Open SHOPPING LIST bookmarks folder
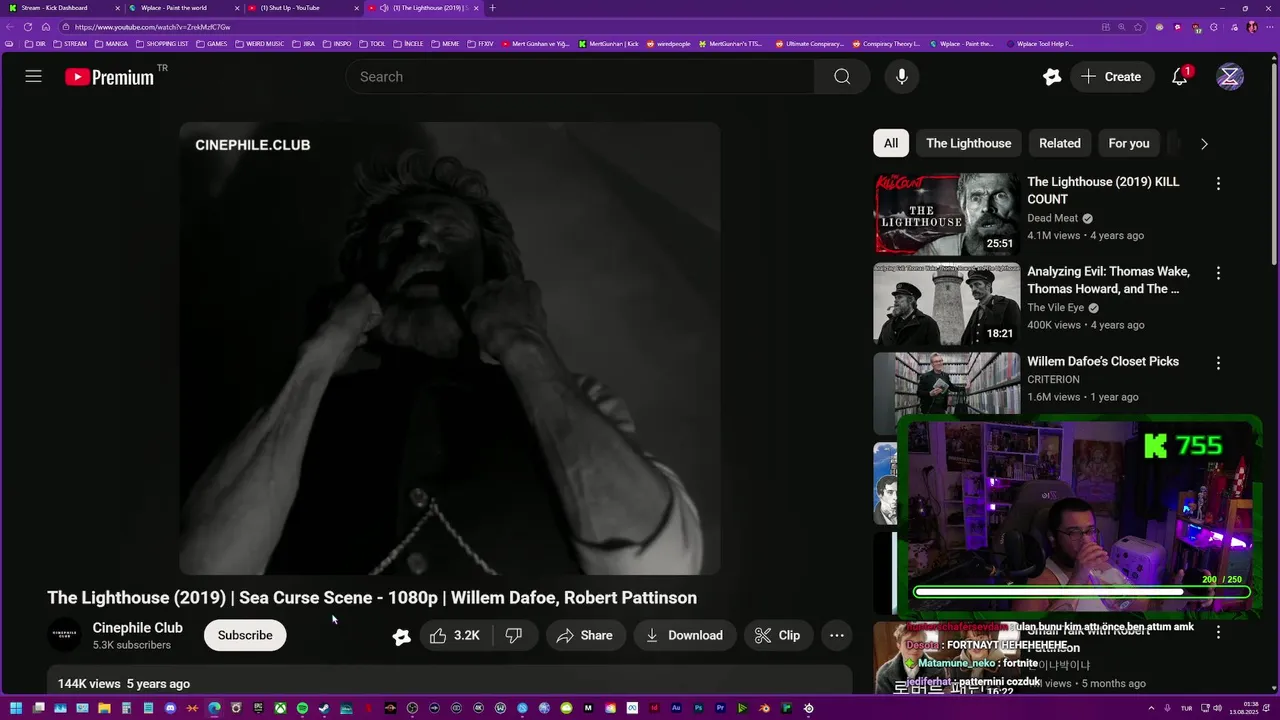Viewport: 1280px width, 720px height. (161, 44)
